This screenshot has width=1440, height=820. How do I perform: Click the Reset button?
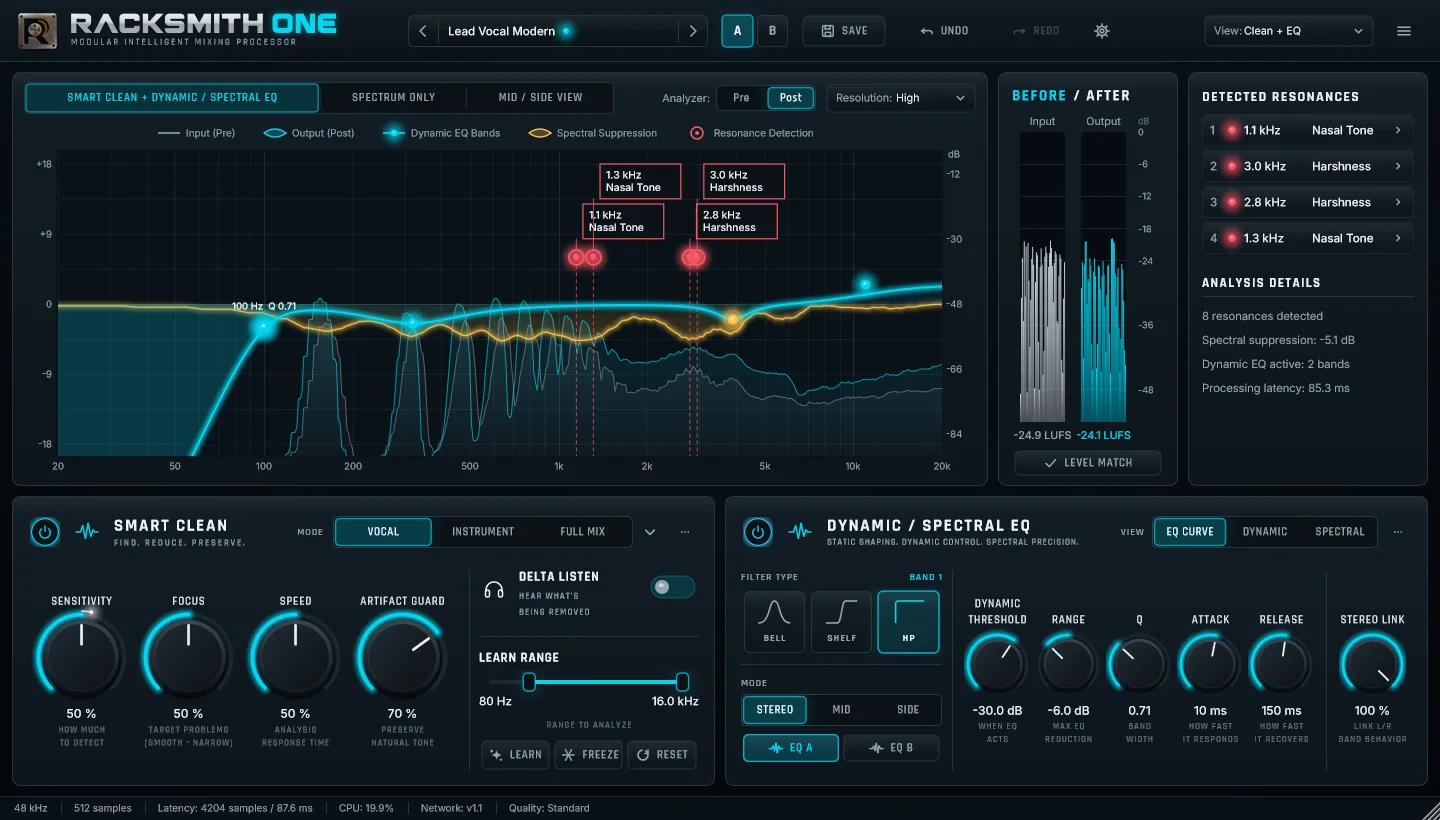[x=662, y=755]
